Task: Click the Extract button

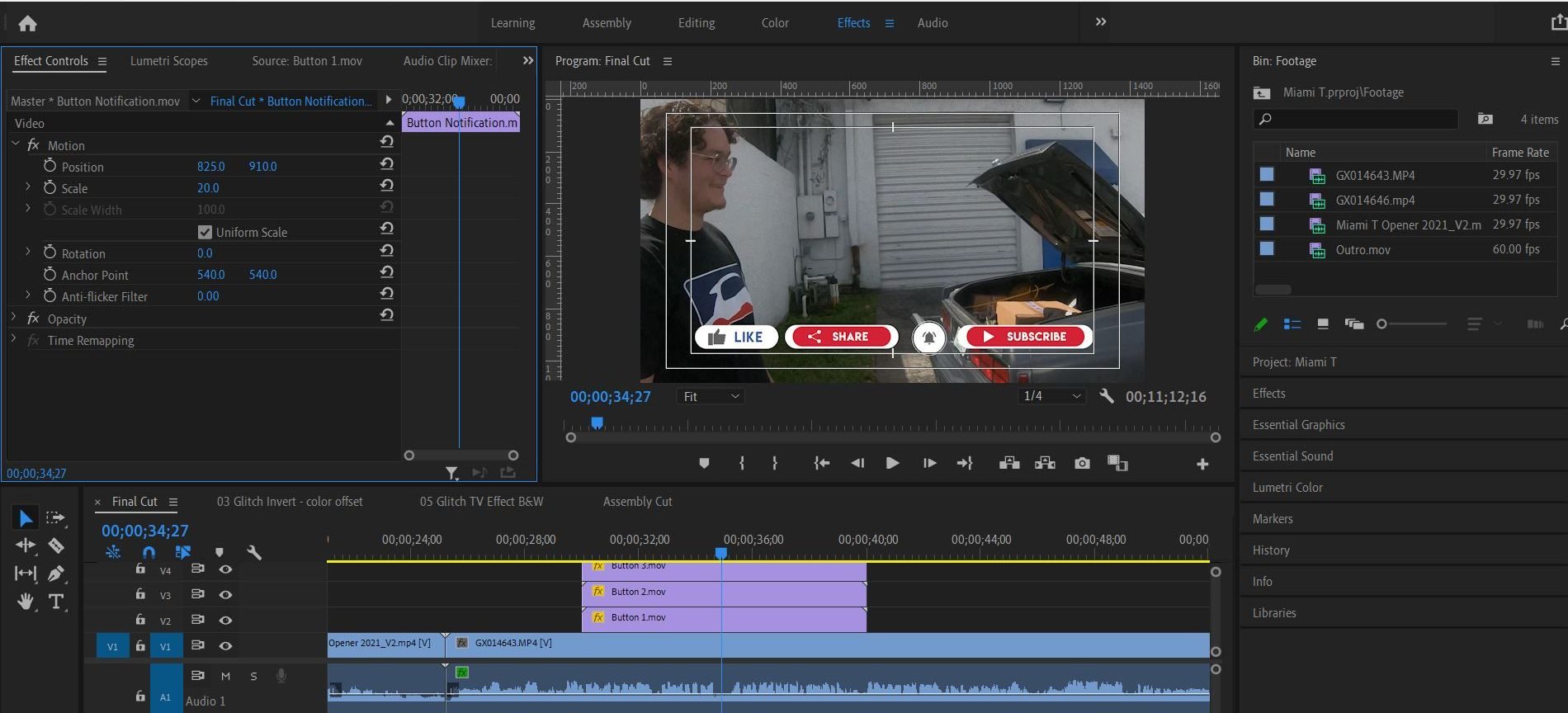Action: click(1045, 463)
